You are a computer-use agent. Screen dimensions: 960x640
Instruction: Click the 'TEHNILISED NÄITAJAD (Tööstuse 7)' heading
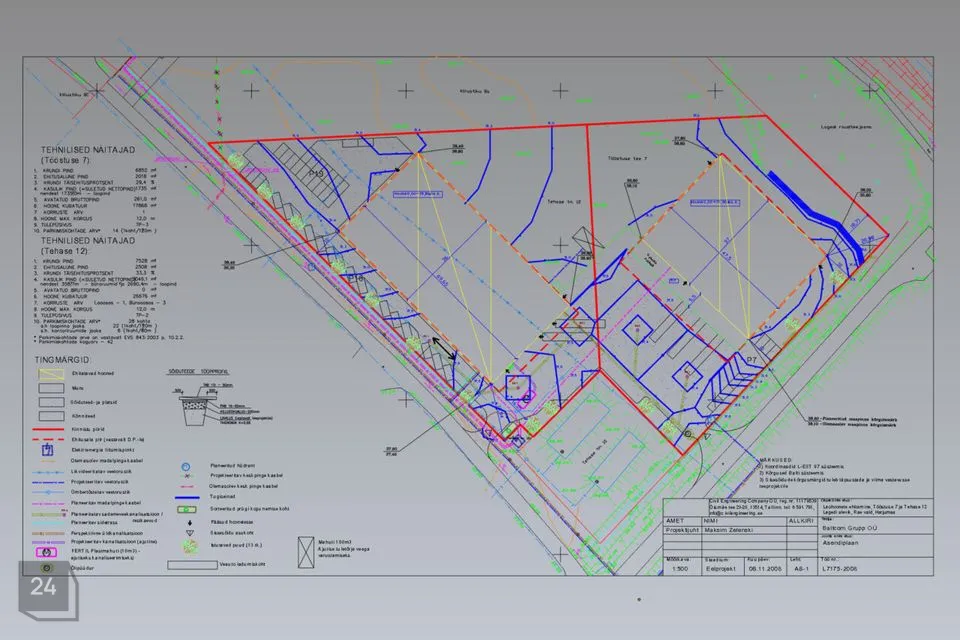click(x=88, y=154)
